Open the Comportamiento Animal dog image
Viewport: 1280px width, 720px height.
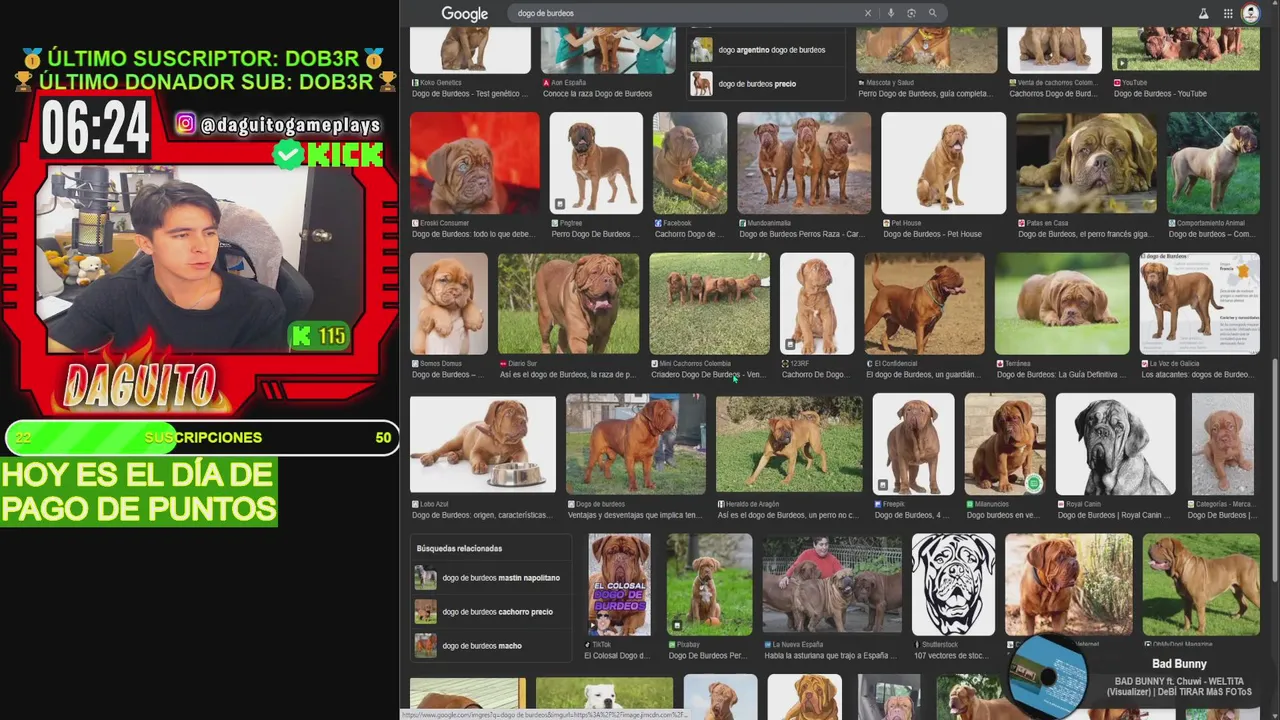pos(1213,163)
